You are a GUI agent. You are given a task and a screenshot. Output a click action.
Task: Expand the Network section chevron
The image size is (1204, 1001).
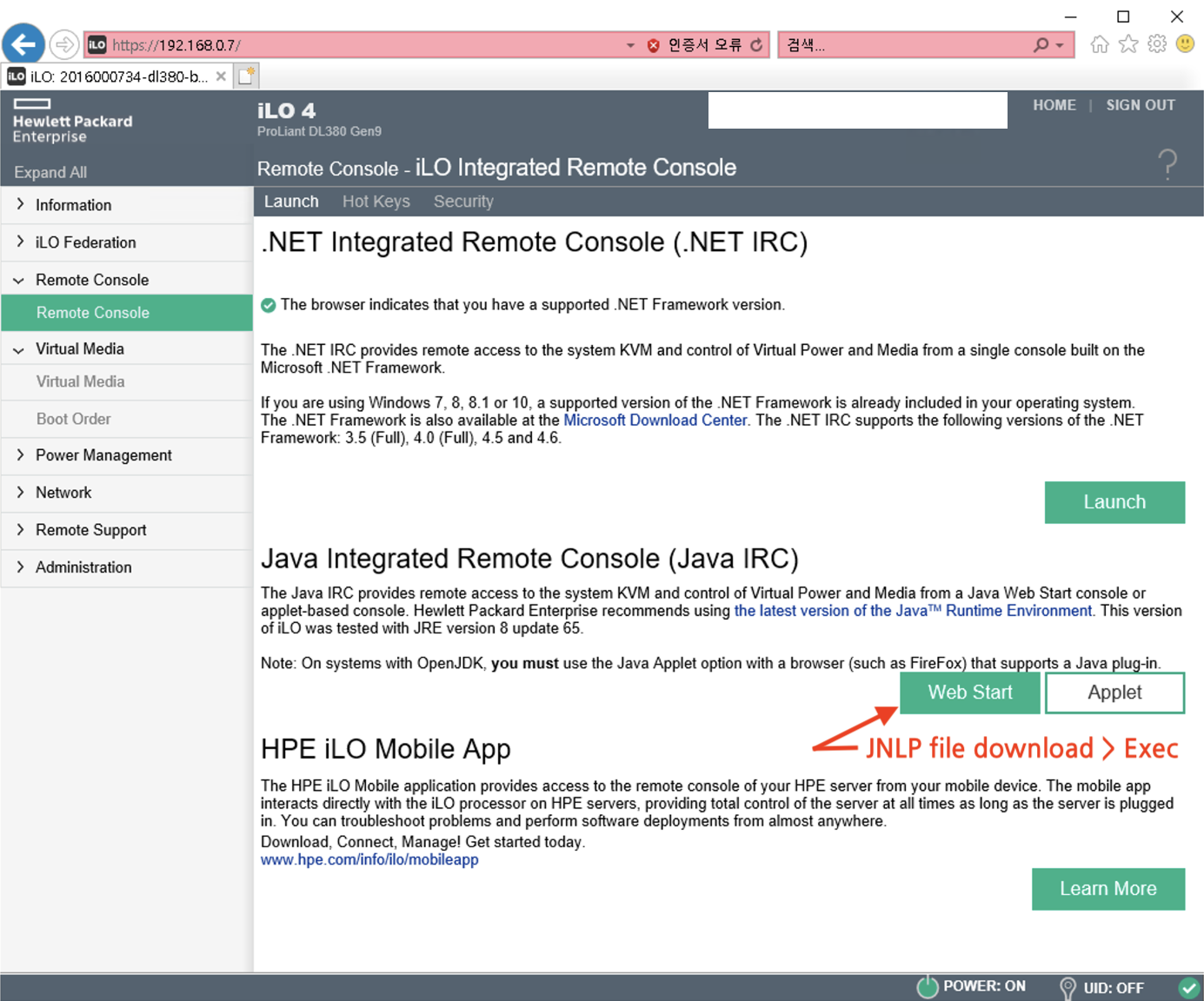(x=20, y=492)
